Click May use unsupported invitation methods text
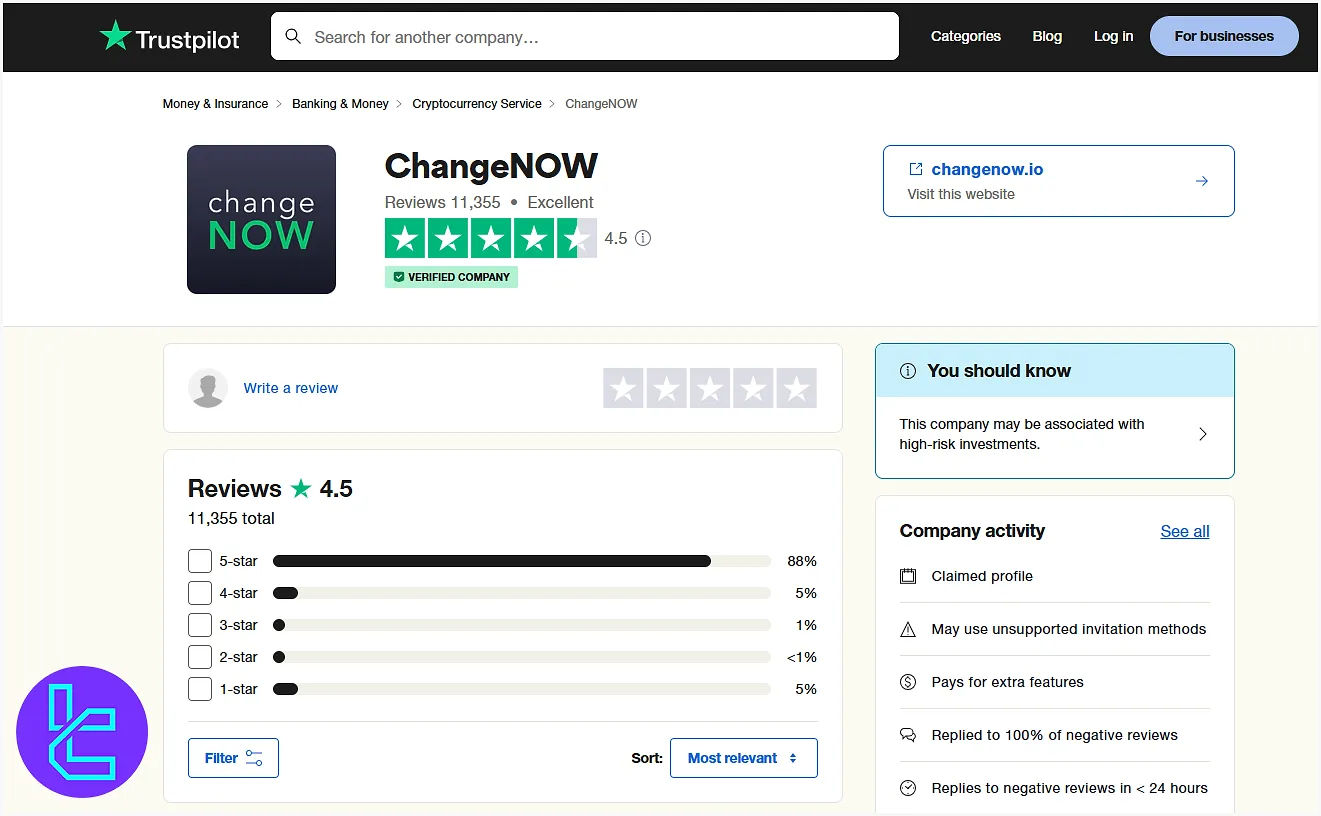Image resolution: width=1321 pixels, height=816 pixels. 1068,629
